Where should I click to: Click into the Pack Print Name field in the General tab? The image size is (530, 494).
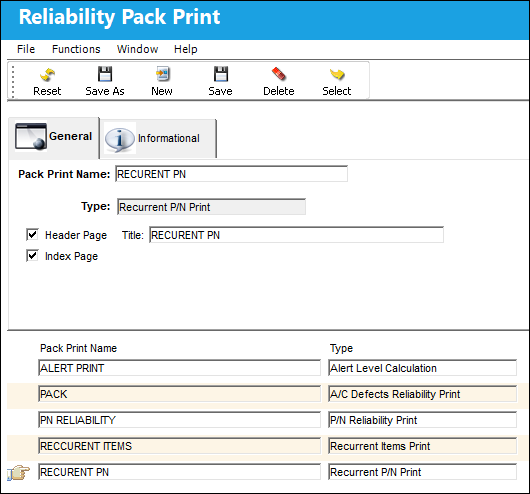click(232, 174)
